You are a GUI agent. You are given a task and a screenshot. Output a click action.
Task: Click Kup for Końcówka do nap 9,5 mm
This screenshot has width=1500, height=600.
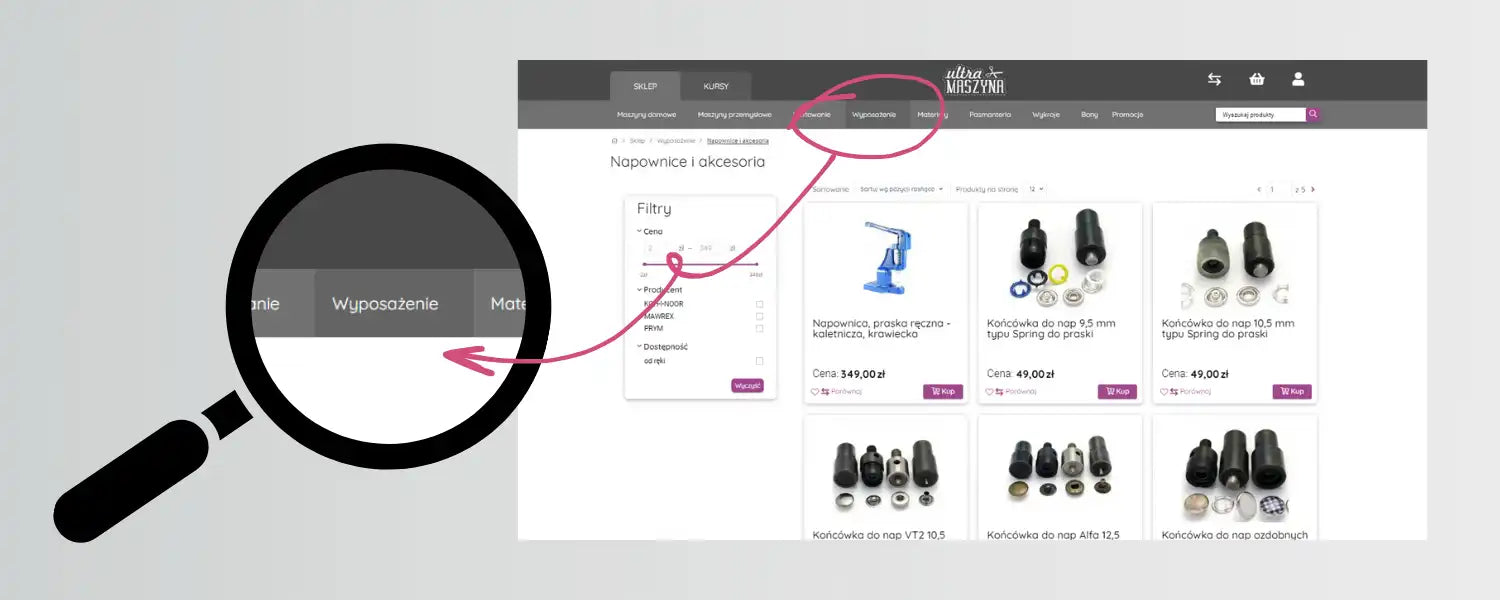coord(1118,392)
